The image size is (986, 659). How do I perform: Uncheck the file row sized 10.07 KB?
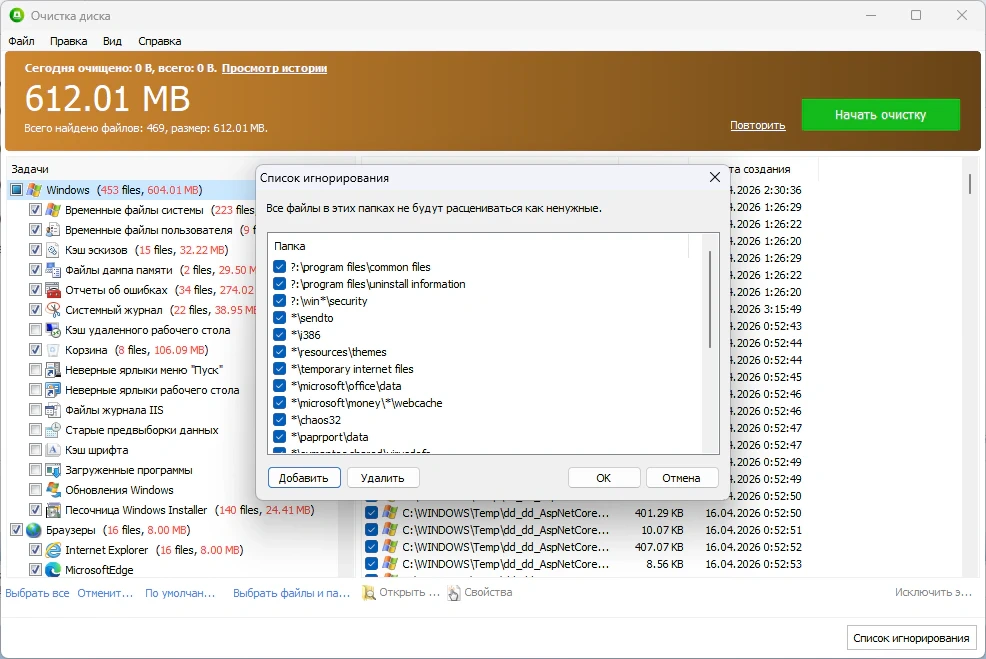pyautogui.click(x=371, y=529)
